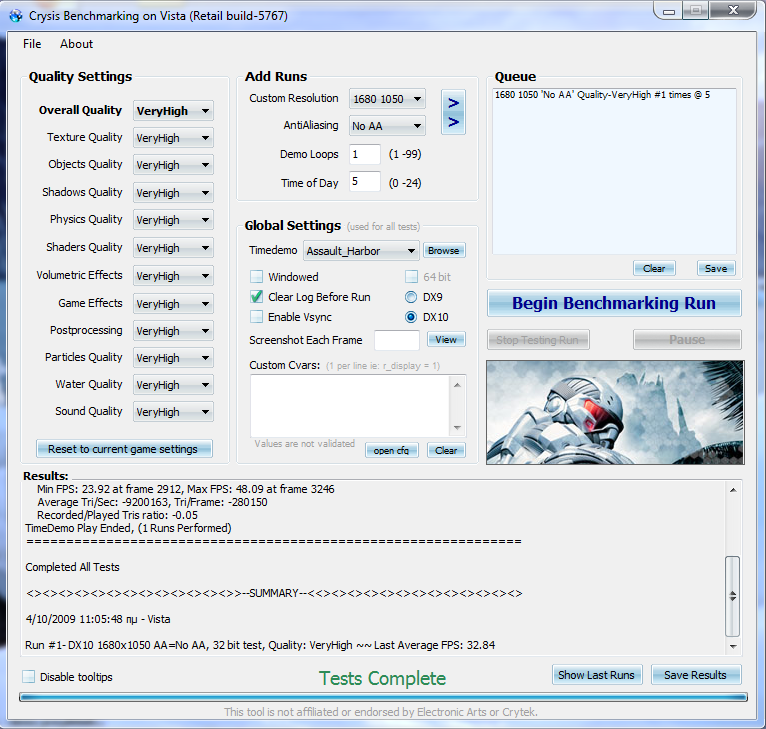Click the Queue Clear button
The image size is (766, 729).
(654, 268)
